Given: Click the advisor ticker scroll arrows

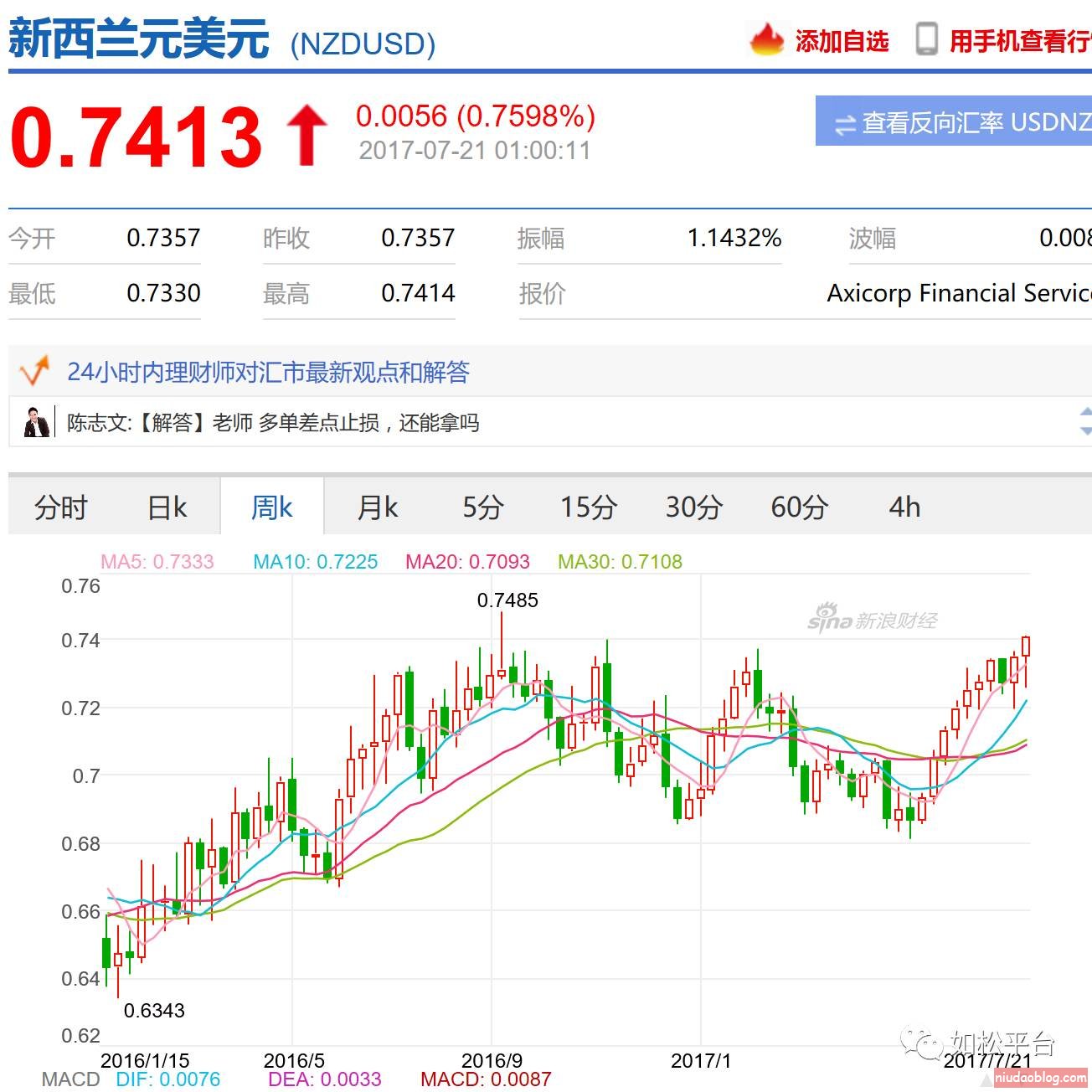Looking at the screenshot, I should tap(1085, 421).
